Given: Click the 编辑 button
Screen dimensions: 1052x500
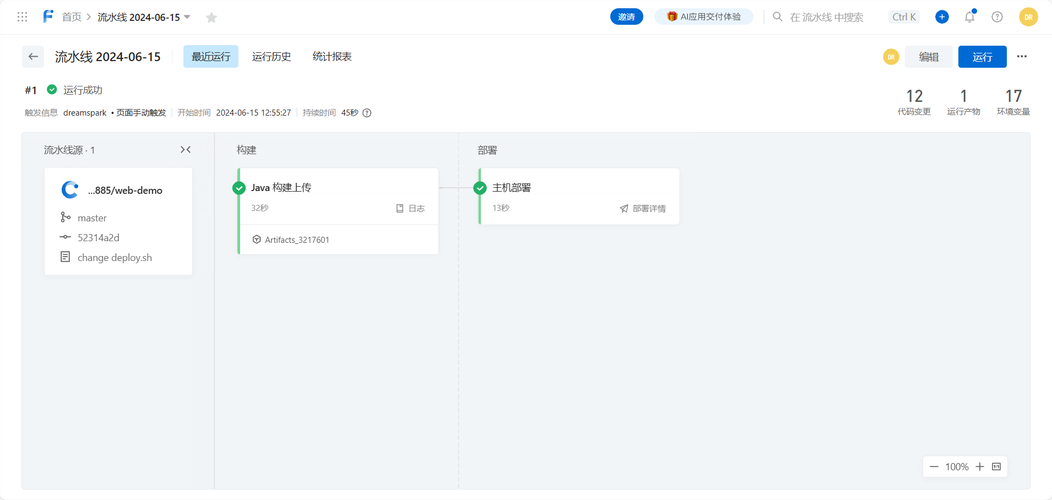Looking at the screenshot, I should click(929, 57).
